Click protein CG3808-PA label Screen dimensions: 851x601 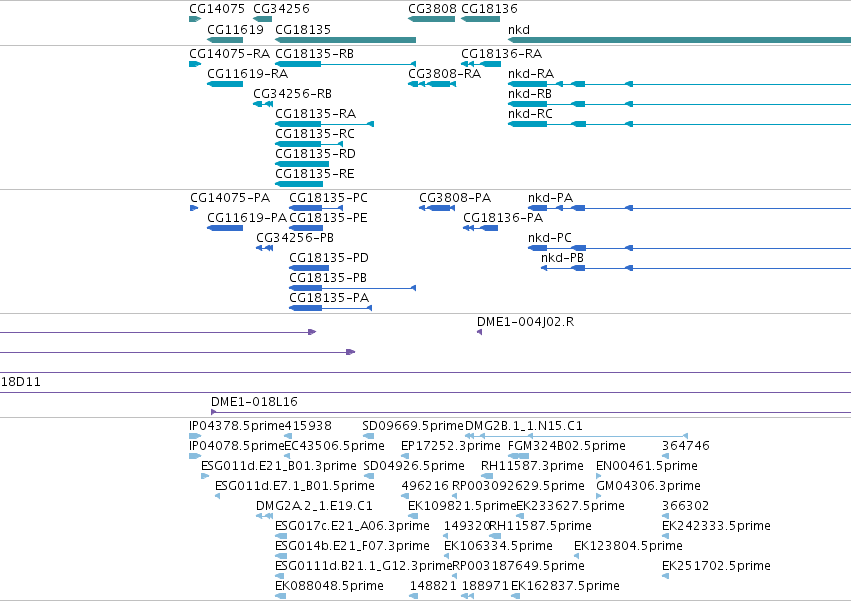[x=455, y=198]
